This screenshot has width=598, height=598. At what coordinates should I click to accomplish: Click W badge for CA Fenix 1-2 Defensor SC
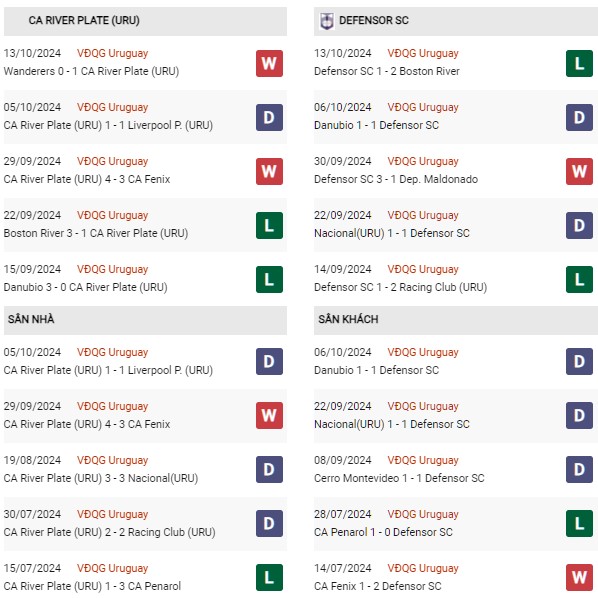point(579,577)
